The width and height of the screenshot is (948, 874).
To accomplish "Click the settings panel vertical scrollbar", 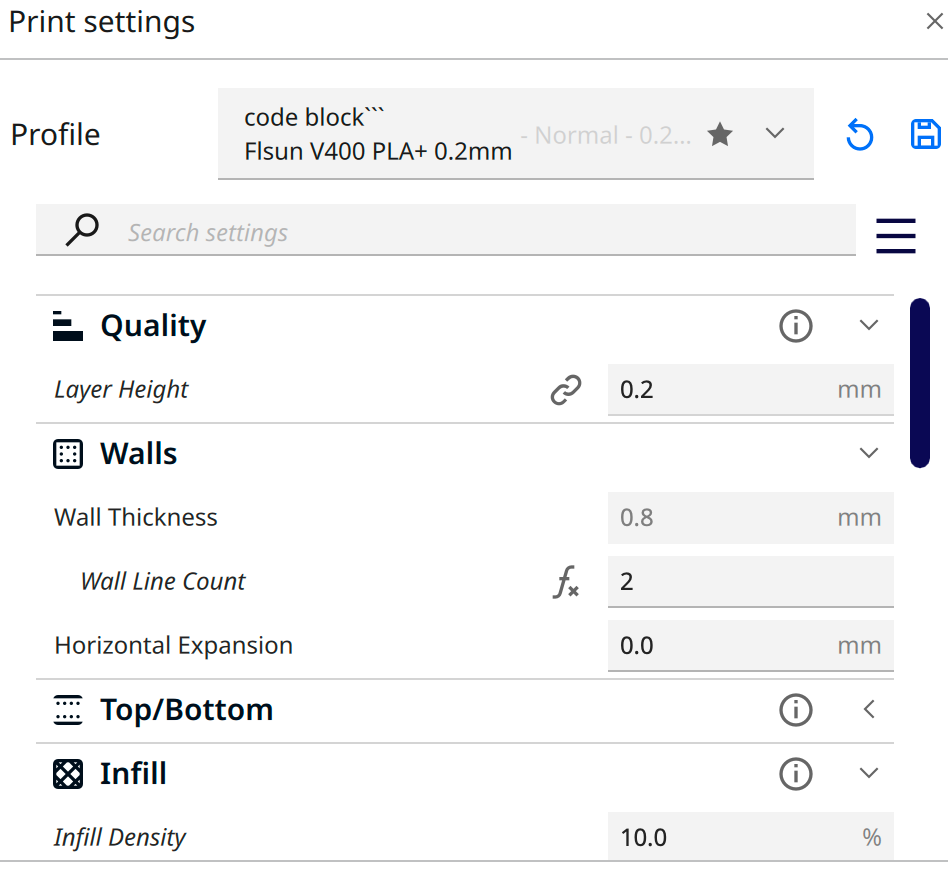I will (920, 383).
